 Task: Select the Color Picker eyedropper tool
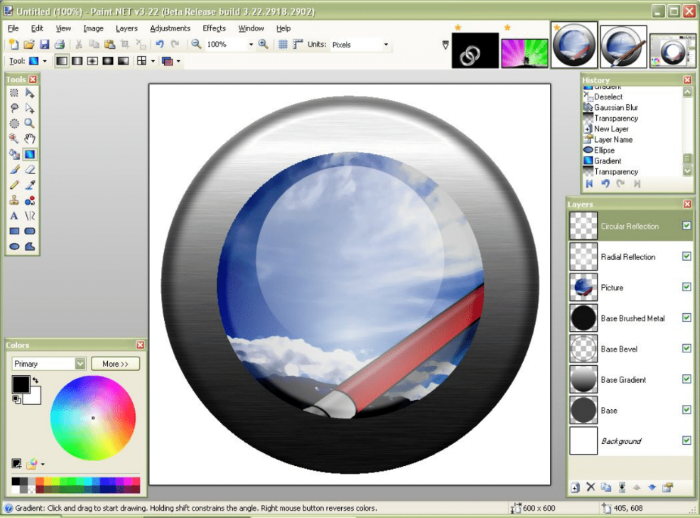(x=30, y=185)
